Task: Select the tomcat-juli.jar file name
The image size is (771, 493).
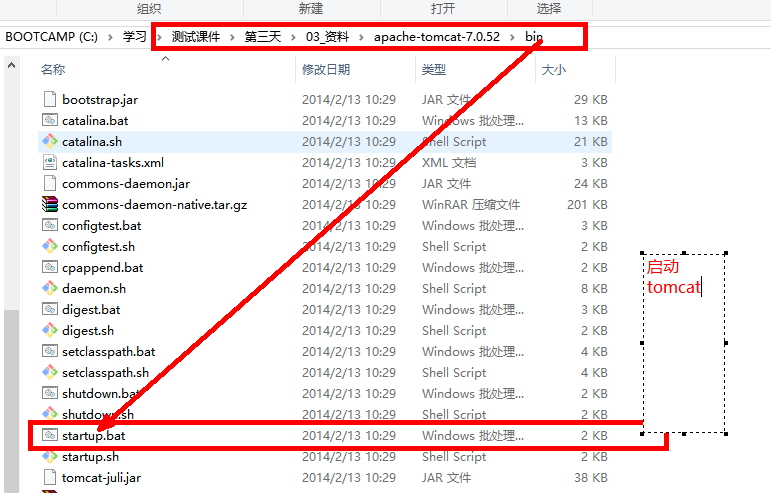Action: point(101,478)
